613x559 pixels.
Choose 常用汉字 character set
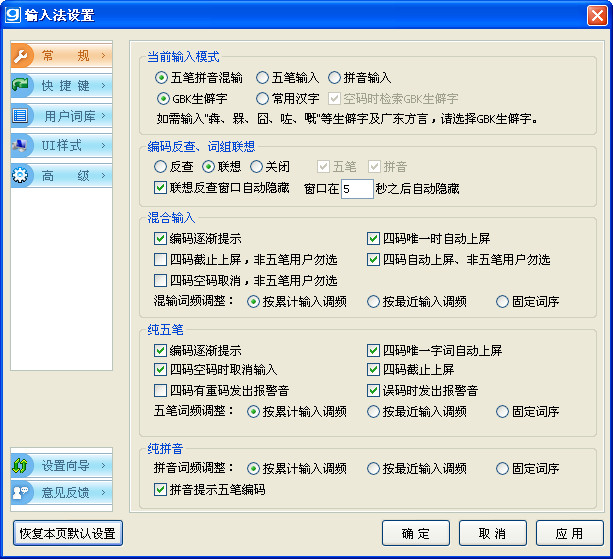[288, 99]
